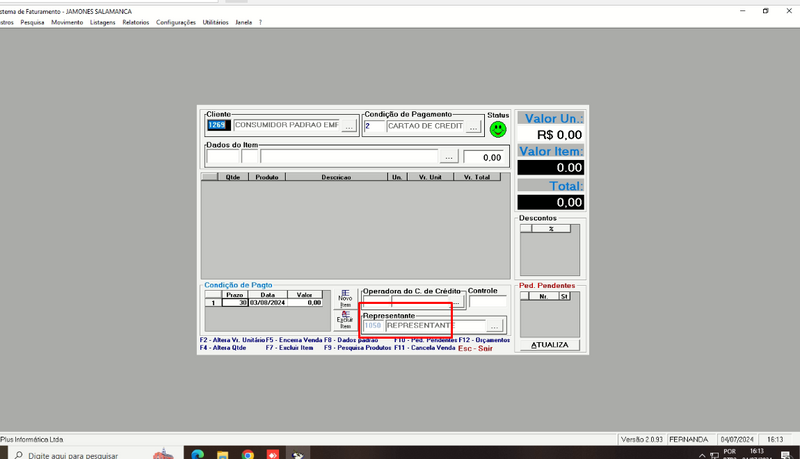The image size is (800, 459).
Task: Click the item description input field
Action: pos(349,157)
